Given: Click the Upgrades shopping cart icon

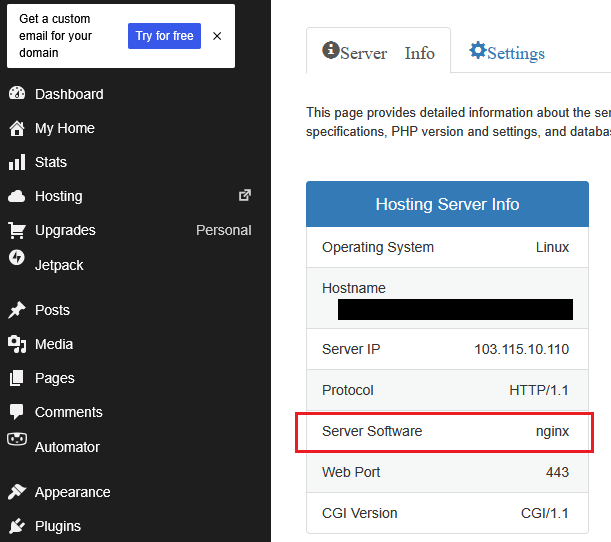Looking at the screenshot, I should (17, 230).
